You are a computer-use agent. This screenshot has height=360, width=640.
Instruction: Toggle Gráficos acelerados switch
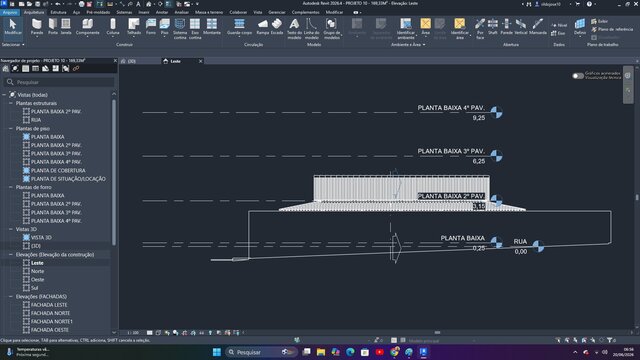pyautogui.click(x=578, y=76)
